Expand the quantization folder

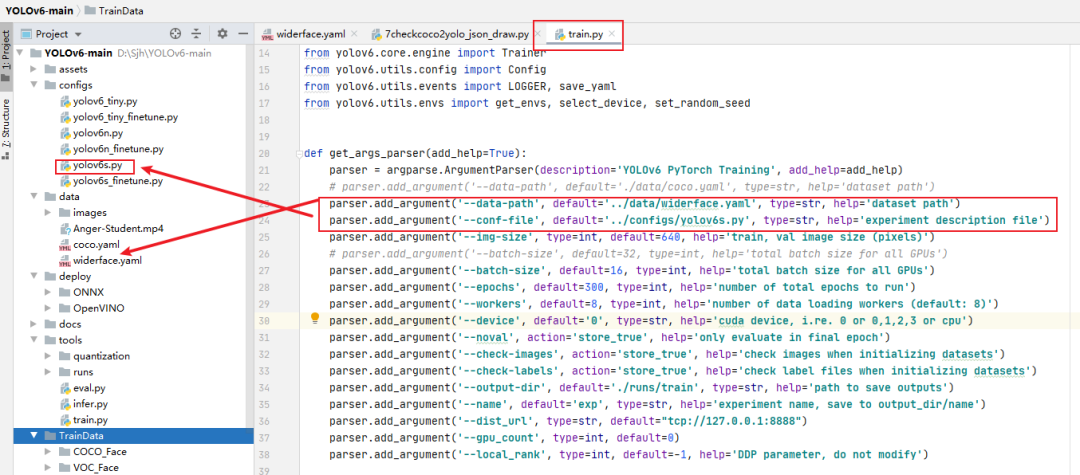[48, 356]
